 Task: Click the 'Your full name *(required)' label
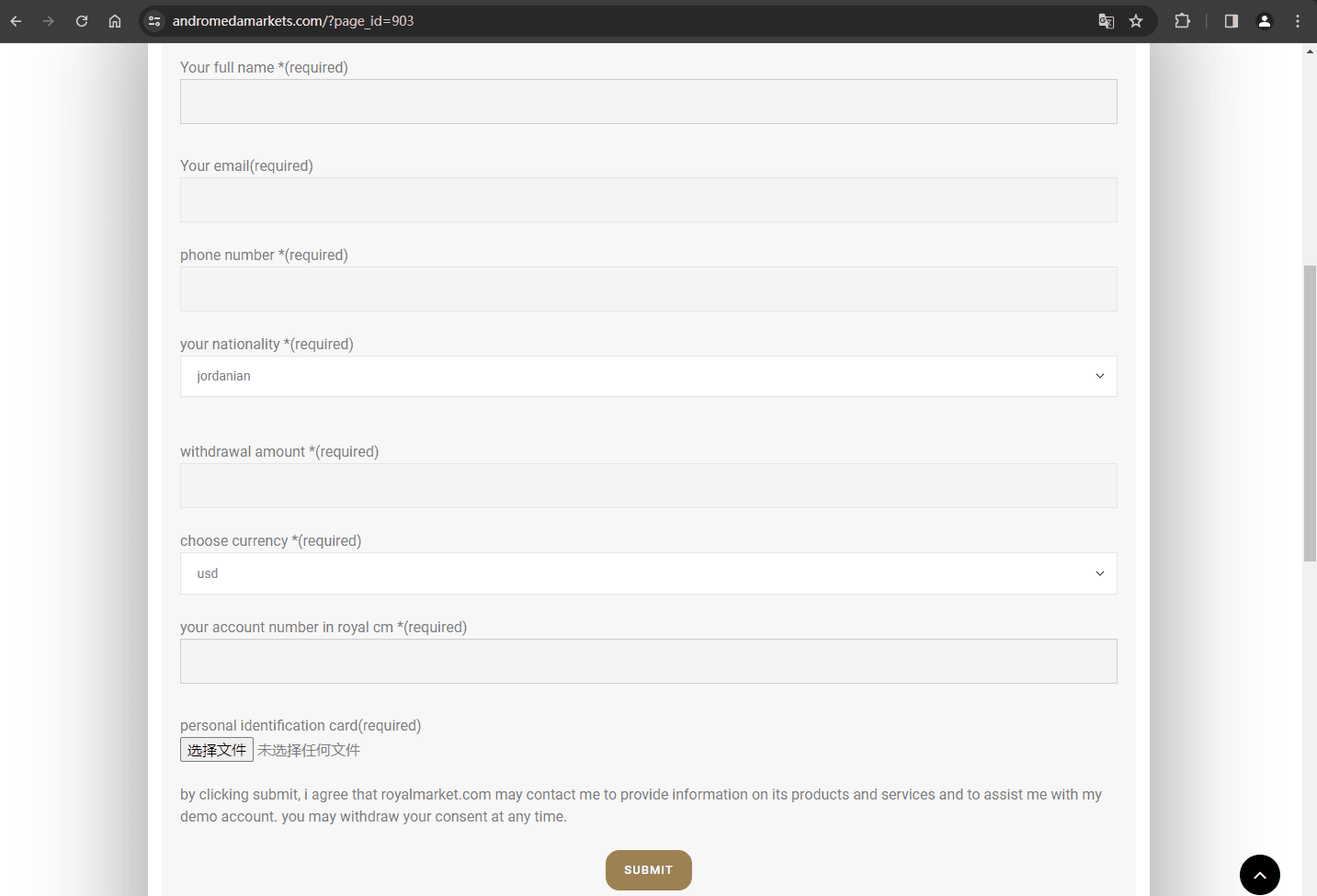click(x=264, y=68)
